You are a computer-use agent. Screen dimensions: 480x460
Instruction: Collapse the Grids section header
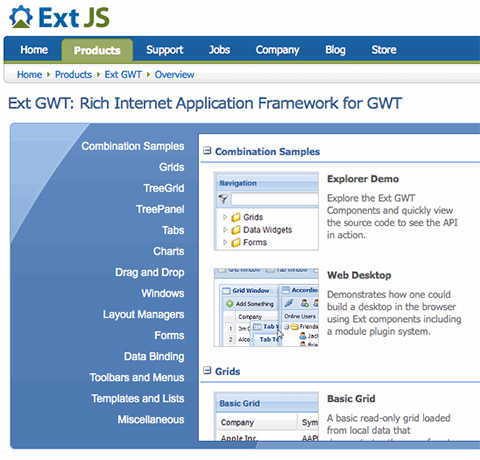click(x=207, y=371)
